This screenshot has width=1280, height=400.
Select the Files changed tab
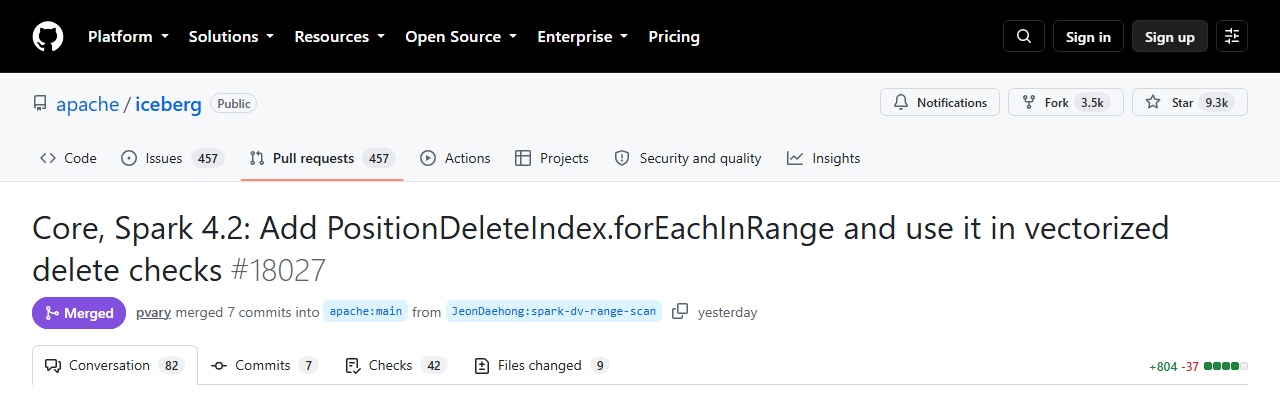(542, 365)
